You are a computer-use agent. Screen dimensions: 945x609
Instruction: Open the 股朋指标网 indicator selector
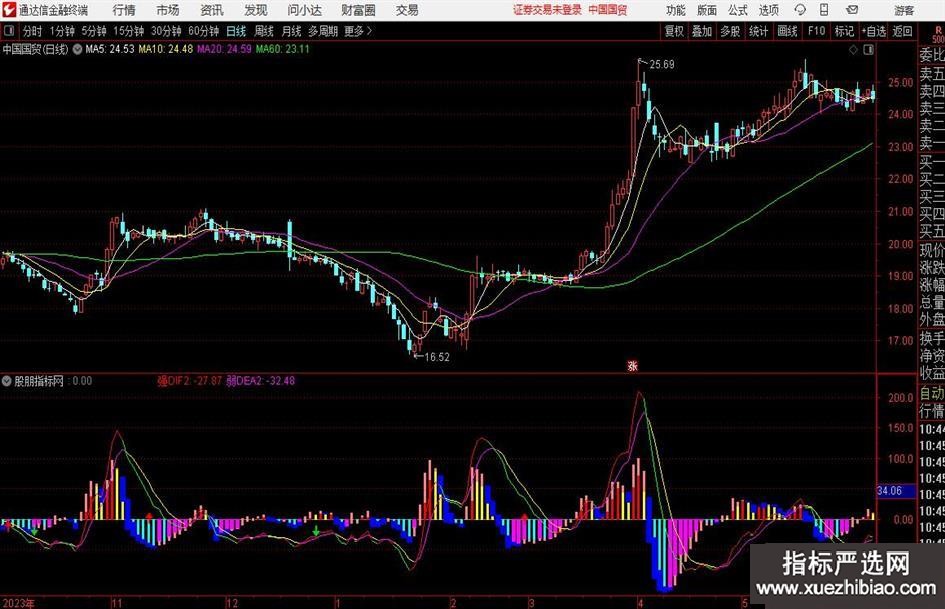point(7,381)
